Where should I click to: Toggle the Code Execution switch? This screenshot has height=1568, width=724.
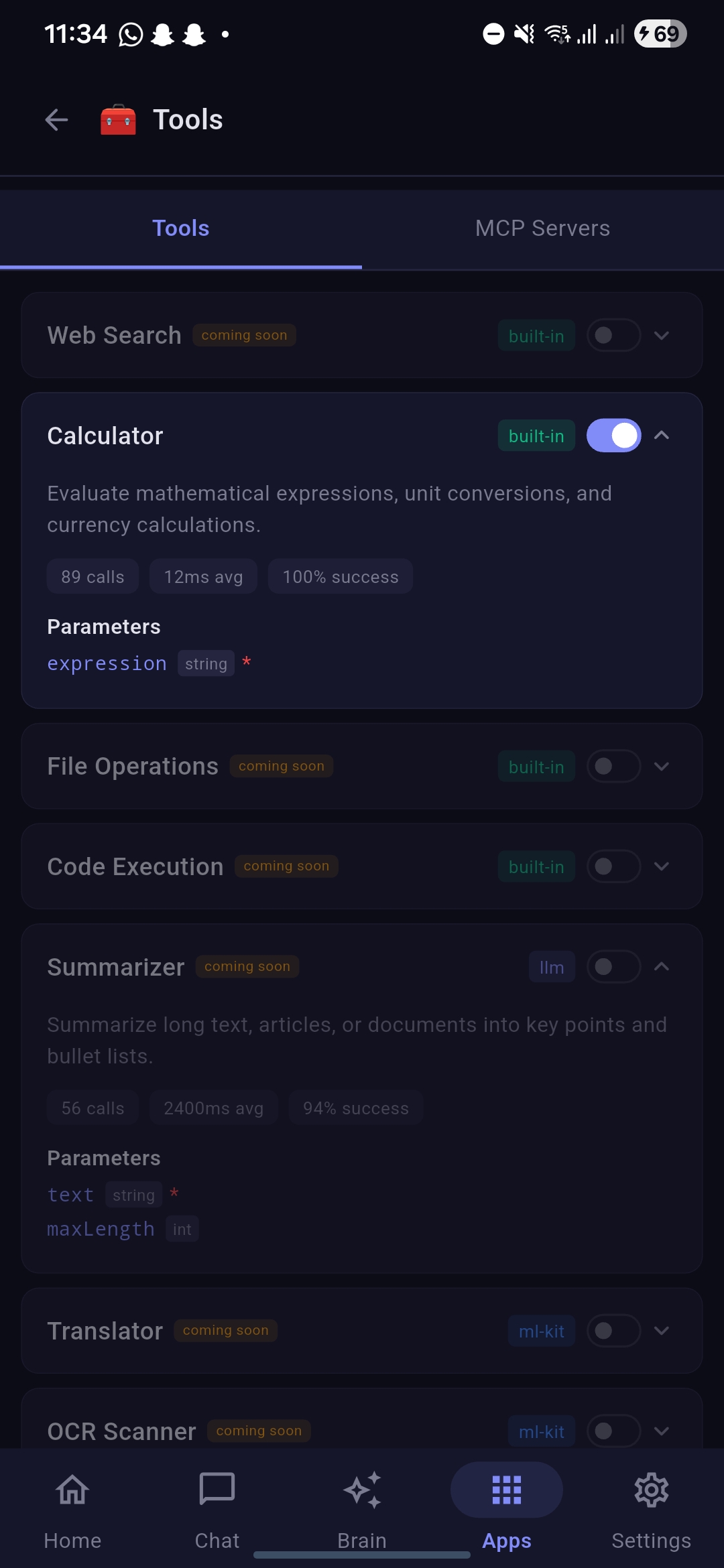[613, 866]
